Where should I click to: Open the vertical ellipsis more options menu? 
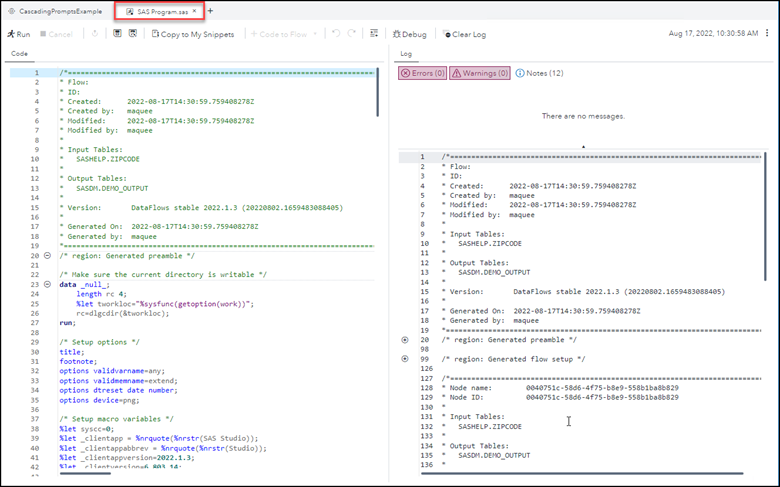[769, 34]
